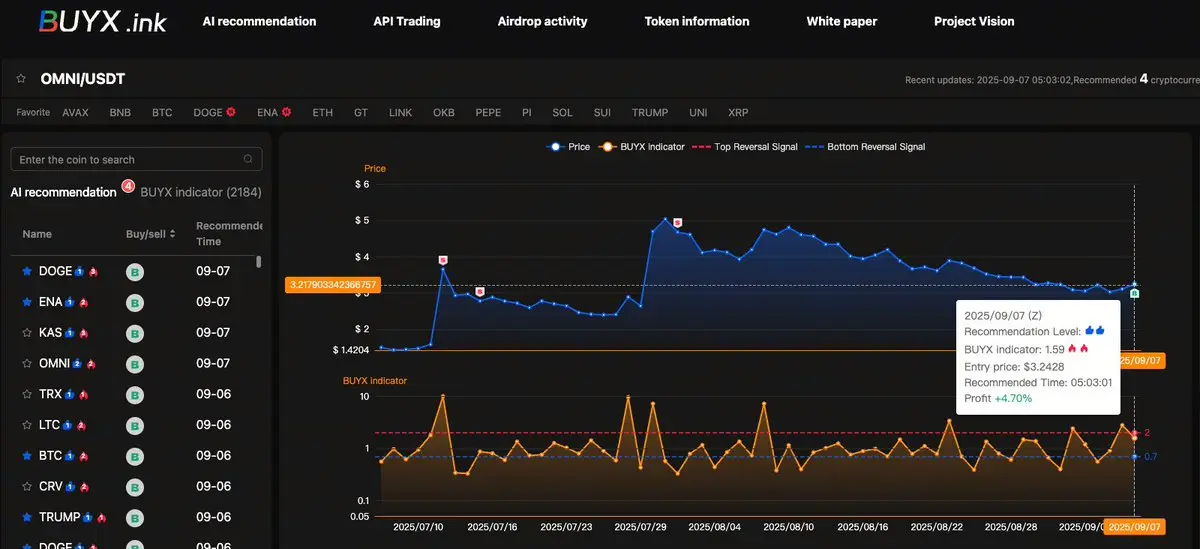Viewport: 1200px width, 549px height.
Task: Select GT from favorites bar
Action: (361, 113)
